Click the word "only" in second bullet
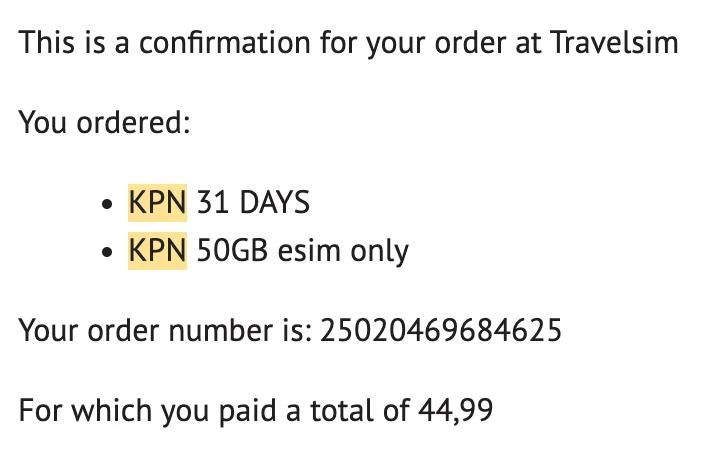The image size is (702, 458). pos(379,250)
